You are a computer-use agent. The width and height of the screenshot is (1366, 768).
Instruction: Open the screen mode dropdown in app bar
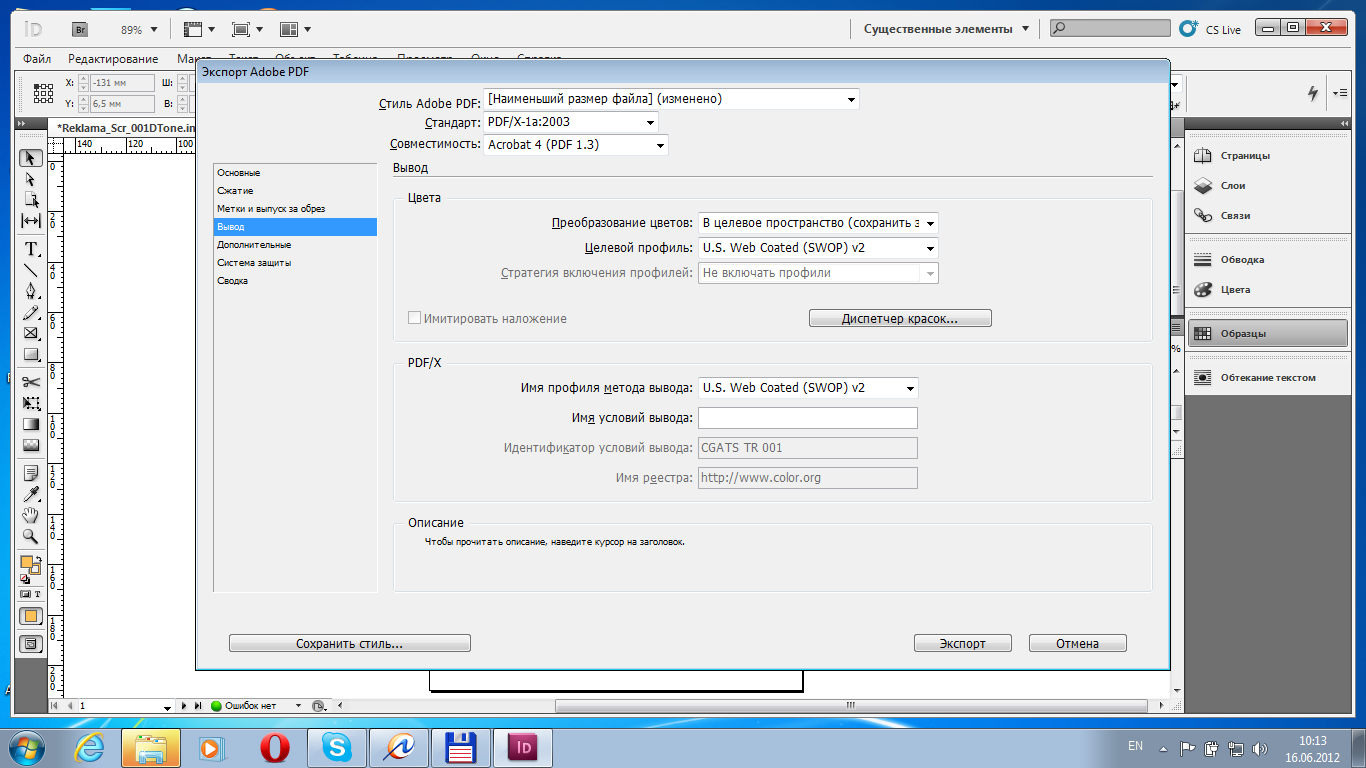tap(246, 29)
